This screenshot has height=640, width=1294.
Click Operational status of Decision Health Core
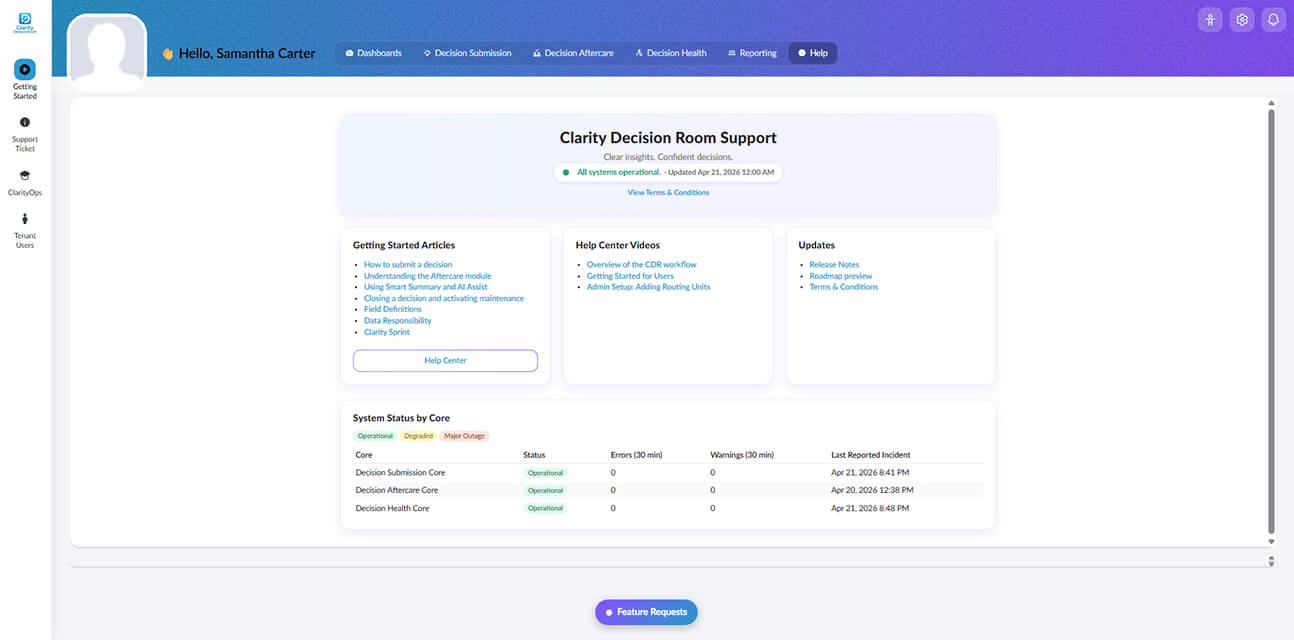coord(545,508)
